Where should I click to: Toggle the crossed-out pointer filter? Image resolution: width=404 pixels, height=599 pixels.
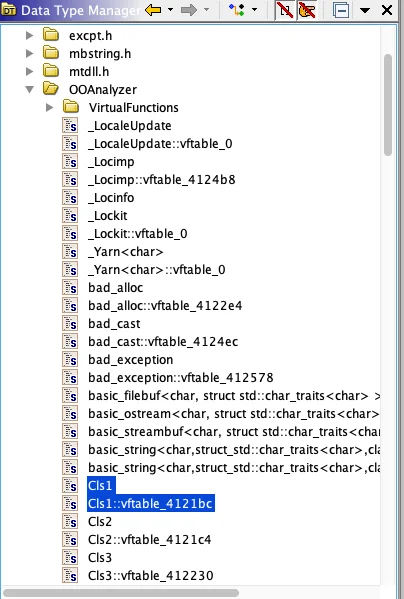coord(285,10)
